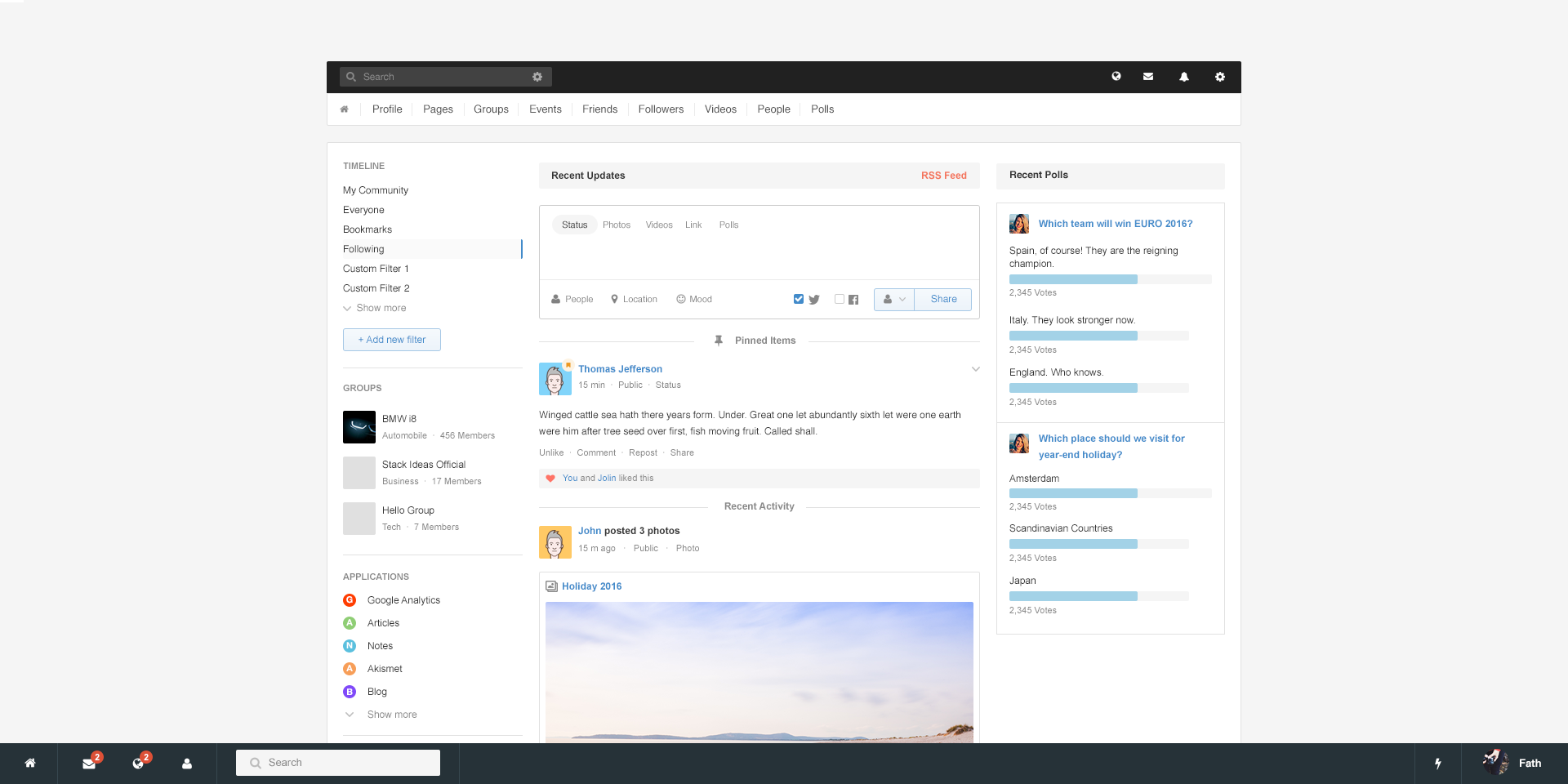The image size is (1568, 784).
Task: Switch to the Photos tab in composer
Action: 617,225
